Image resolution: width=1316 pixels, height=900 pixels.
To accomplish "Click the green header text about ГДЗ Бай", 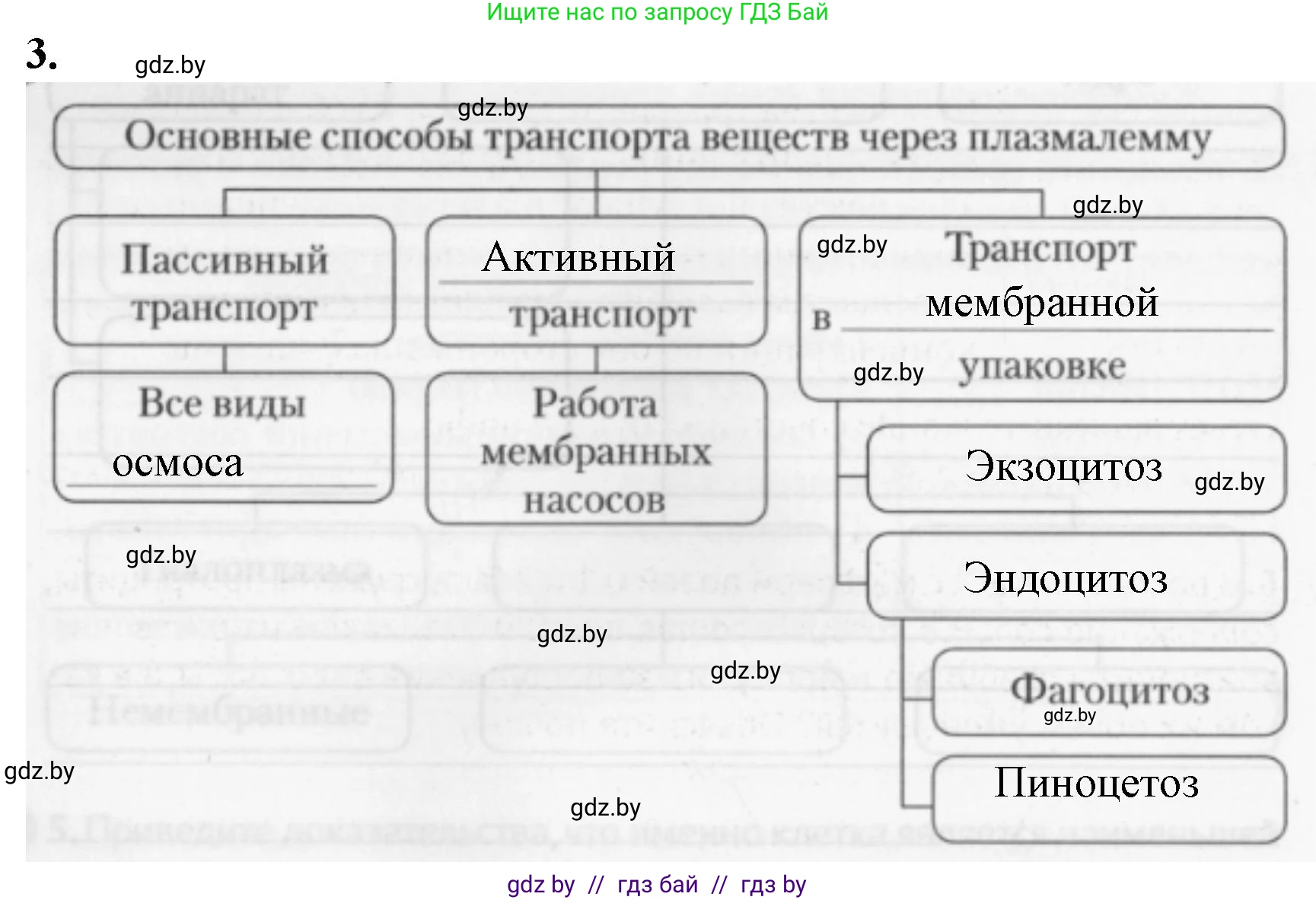I will 657,12.
